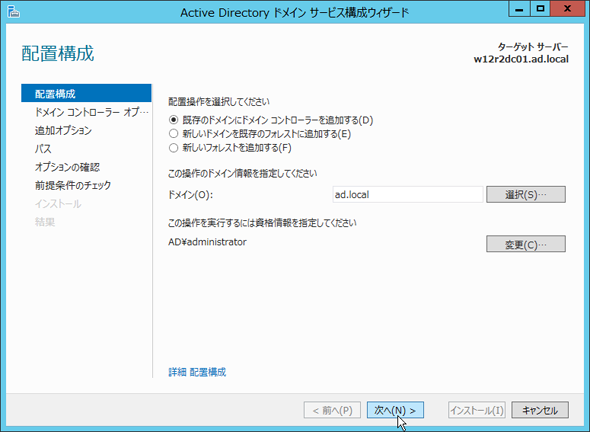The height and width of the screenshot is (432, 590).
Task: Click the この操作のドメイン情報を指定してください label
Action: [x=243, y=173]
